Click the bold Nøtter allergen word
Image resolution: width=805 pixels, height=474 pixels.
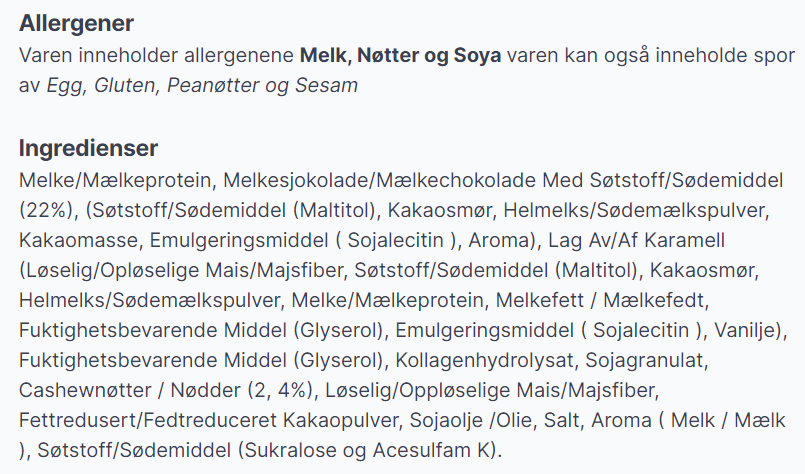[x=388, y=55]
